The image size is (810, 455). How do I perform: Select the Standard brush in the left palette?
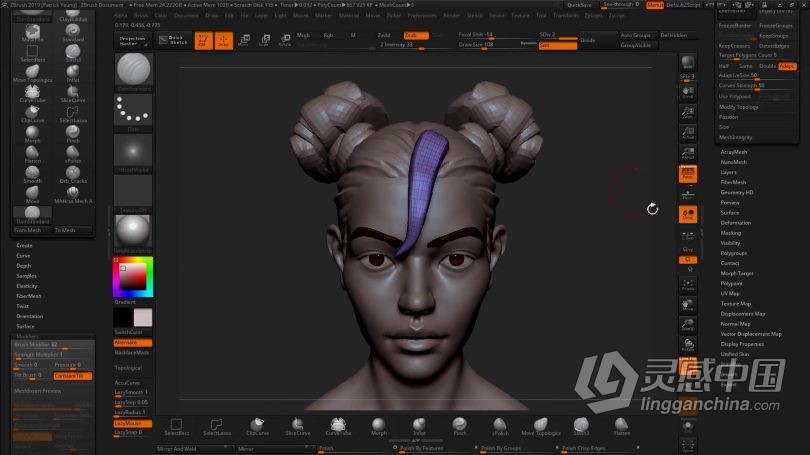pos(73,33)
